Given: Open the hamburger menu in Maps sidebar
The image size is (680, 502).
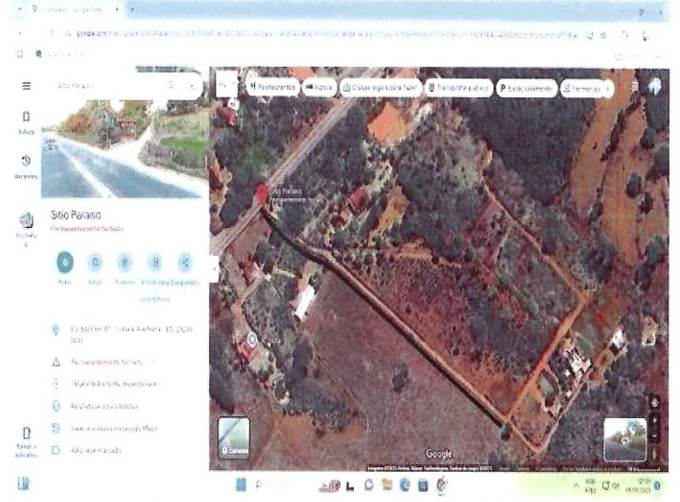Looking at the screenshot, I should coord(26,86).
